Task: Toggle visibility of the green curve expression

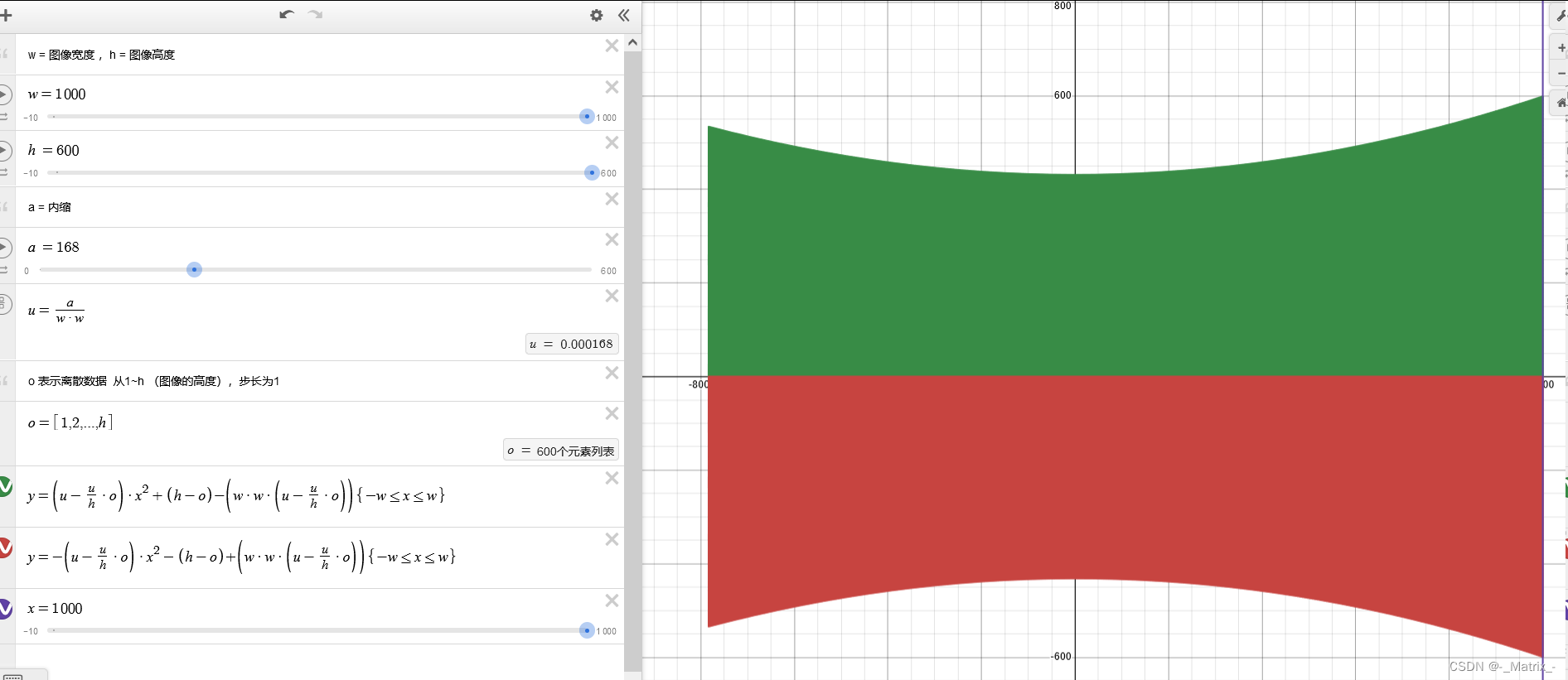Action: (x=5, y=487)
